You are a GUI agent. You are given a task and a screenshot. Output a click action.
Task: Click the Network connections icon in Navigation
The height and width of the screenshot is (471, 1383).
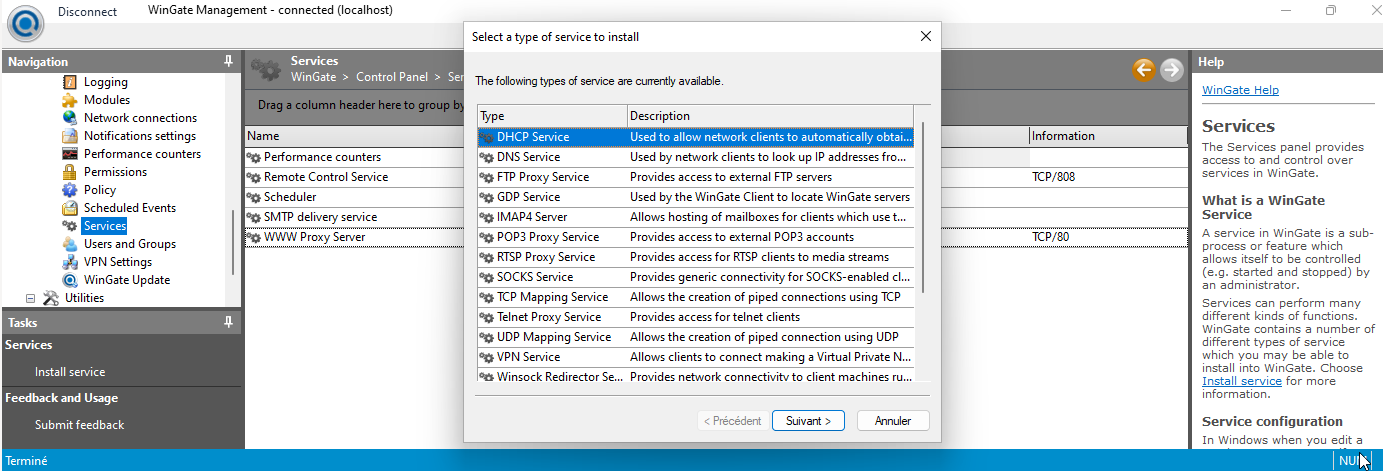tap(70, 118)
